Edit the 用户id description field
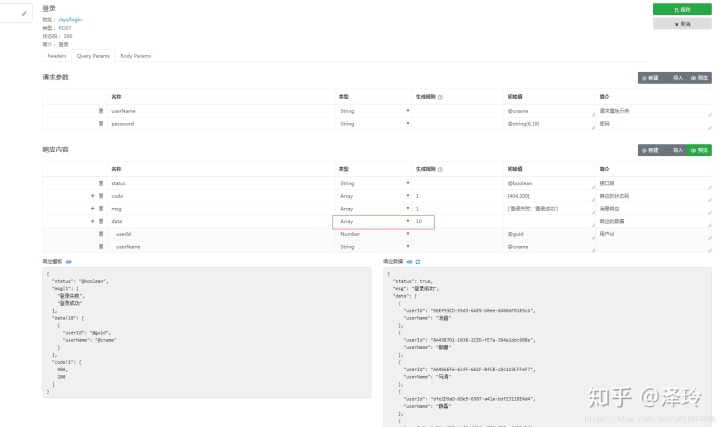 654,234
